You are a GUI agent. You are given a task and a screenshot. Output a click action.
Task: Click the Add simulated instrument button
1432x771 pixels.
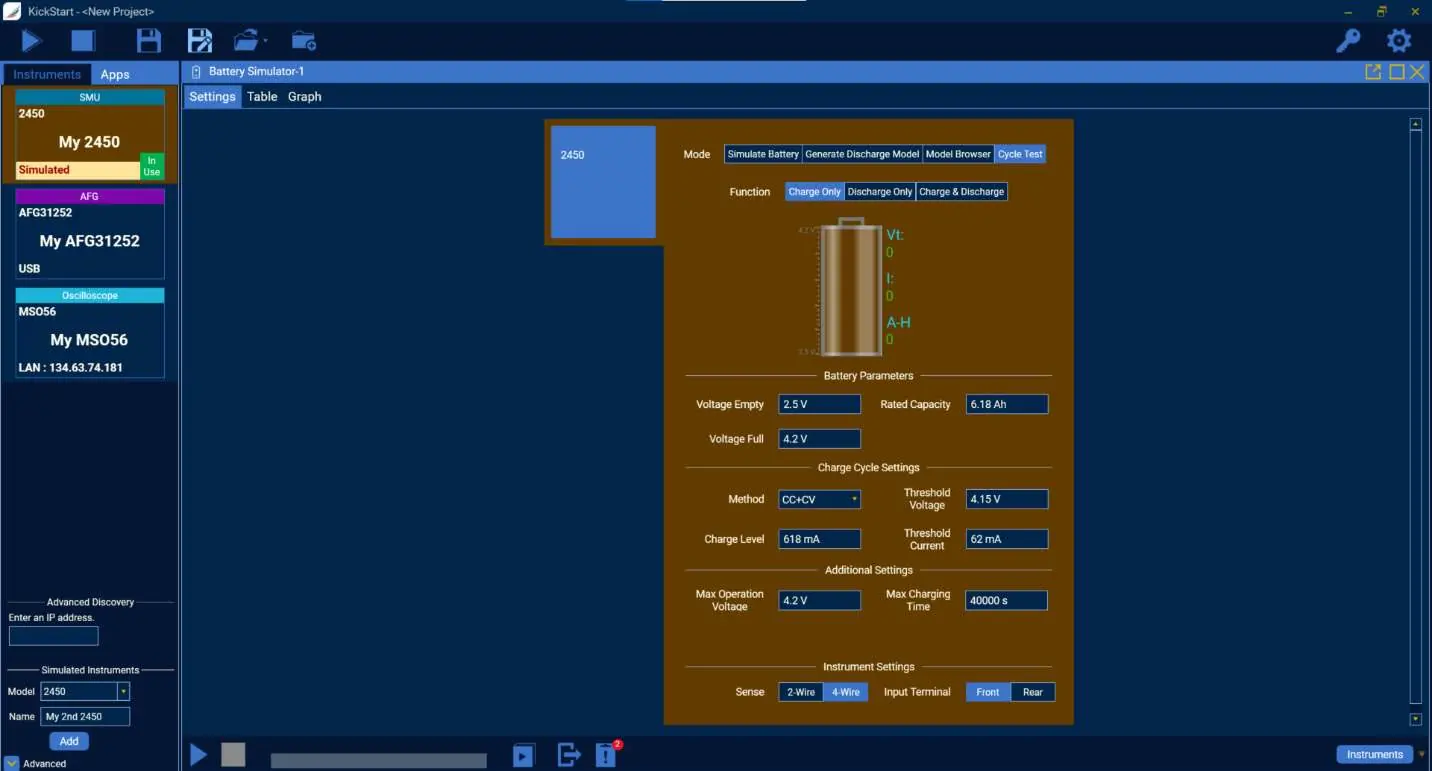coord(69,741)
